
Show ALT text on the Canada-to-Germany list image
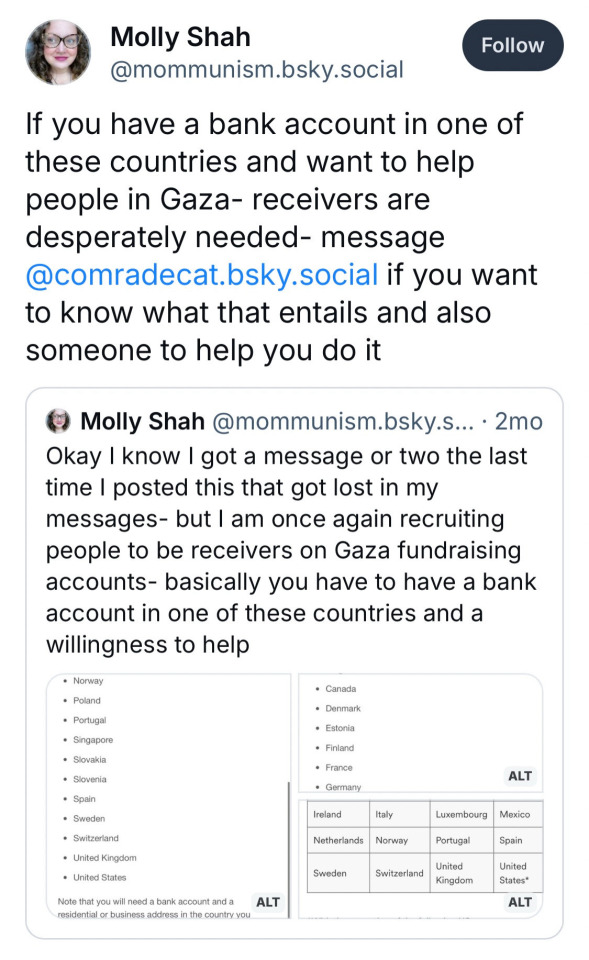tap(520, 776)
